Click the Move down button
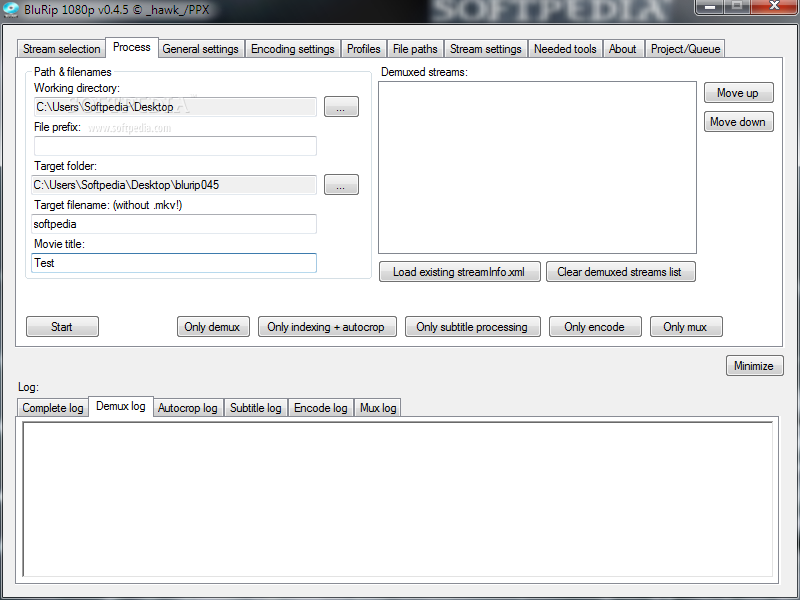Viewport: 800px width, 600px height. click(x=739, y=122)
